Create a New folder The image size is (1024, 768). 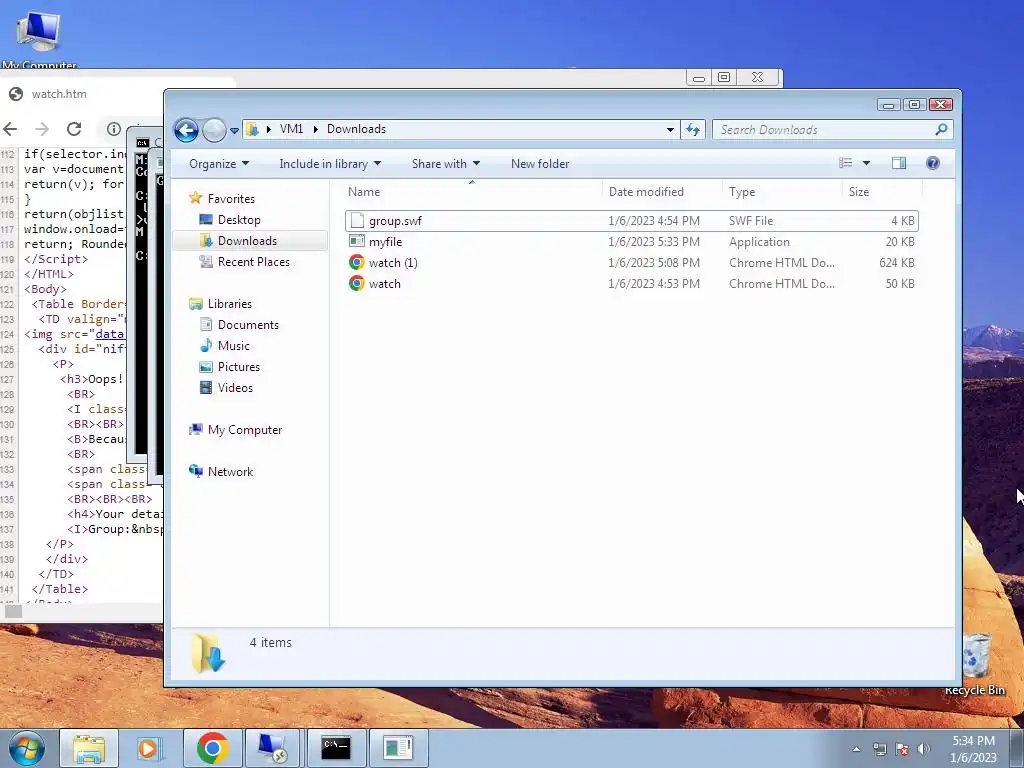point(540,163)
